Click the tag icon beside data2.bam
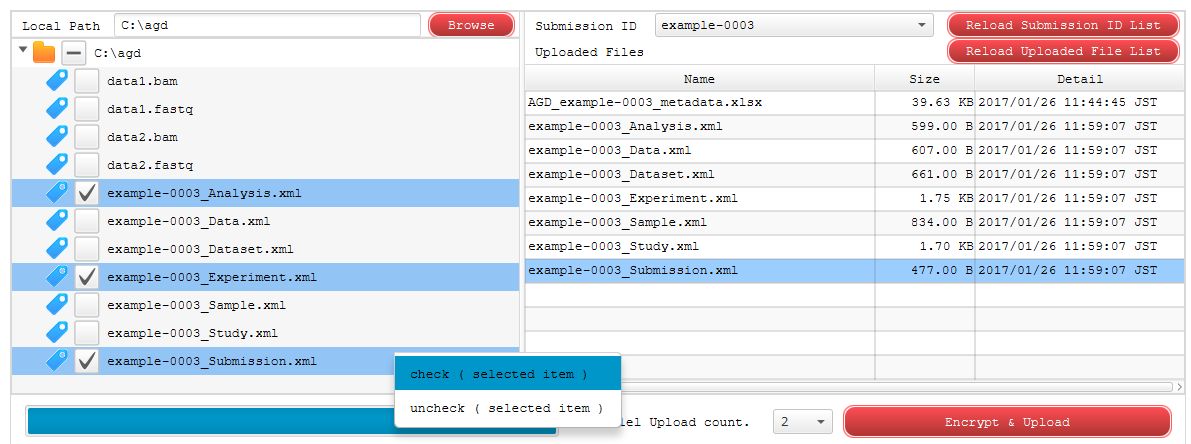The image size is (1191, 444). 57,137
